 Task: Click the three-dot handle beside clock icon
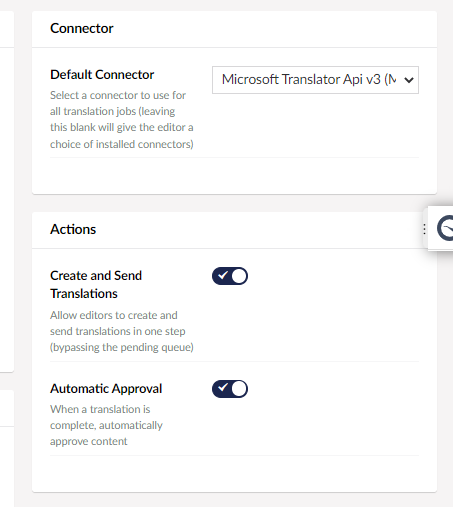[424, 229]
